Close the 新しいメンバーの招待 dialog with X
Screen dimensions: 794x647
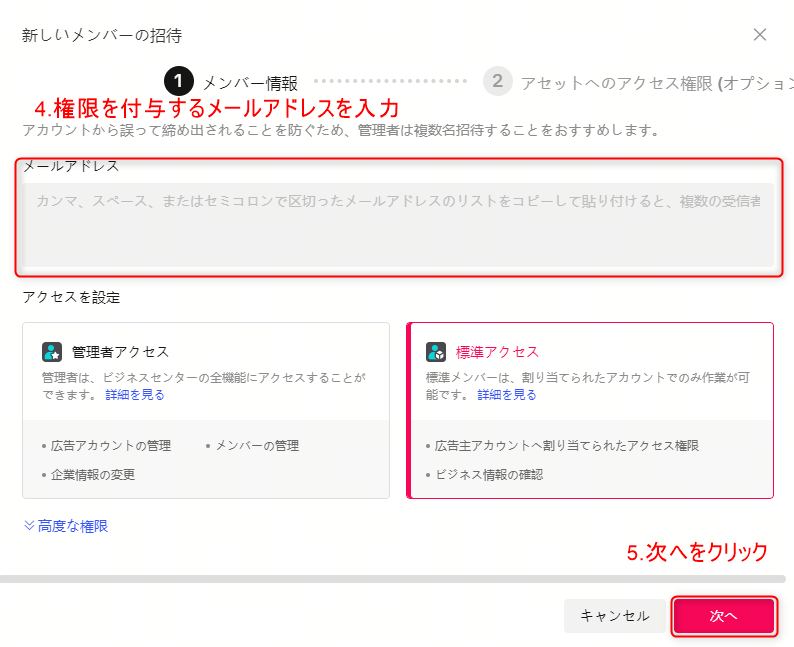pyautogui.click(x=760, y=35)
